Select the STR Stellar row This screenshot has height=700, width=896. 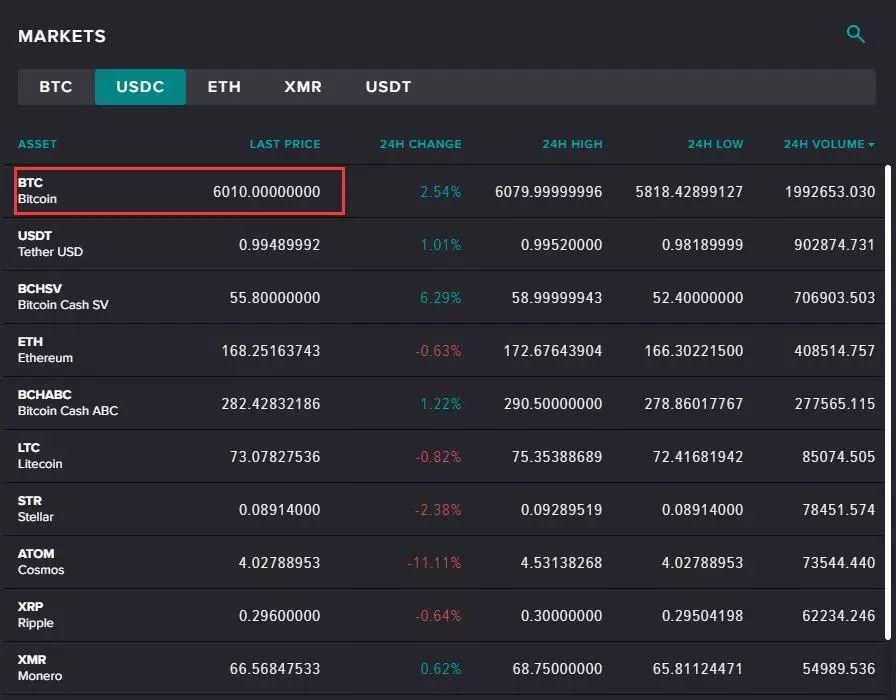coord(443,510)
